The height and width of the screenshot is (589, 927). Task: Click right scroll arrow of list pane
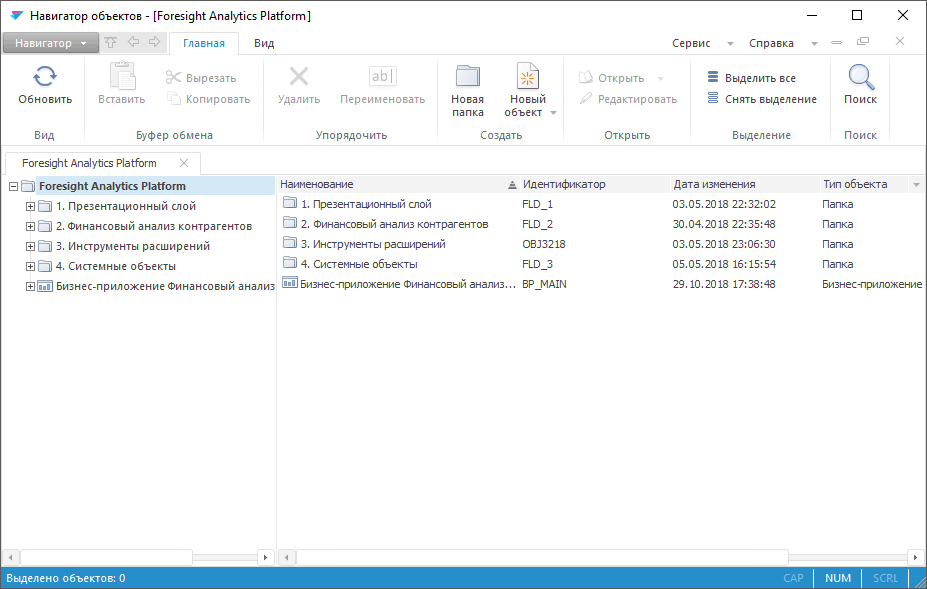click(x=915, y=557)
